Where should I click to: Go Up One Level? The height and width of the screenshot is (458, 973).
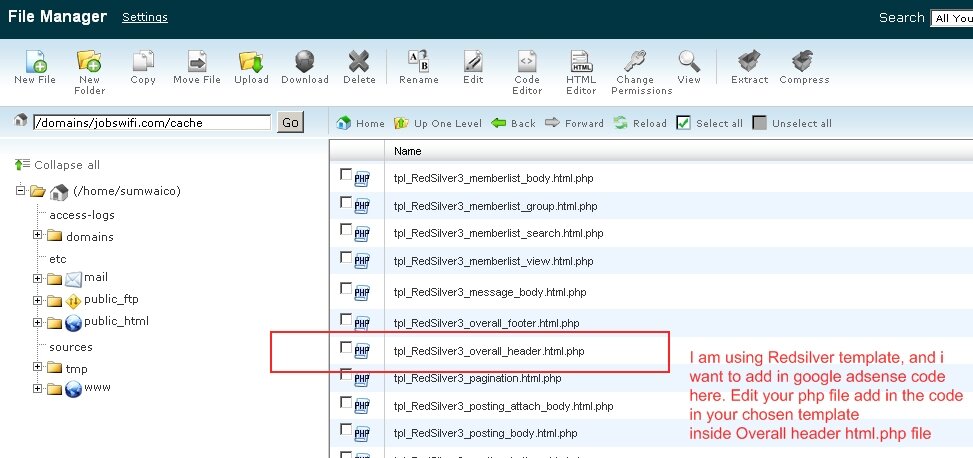pyautogui.click(x=437, y=123)
